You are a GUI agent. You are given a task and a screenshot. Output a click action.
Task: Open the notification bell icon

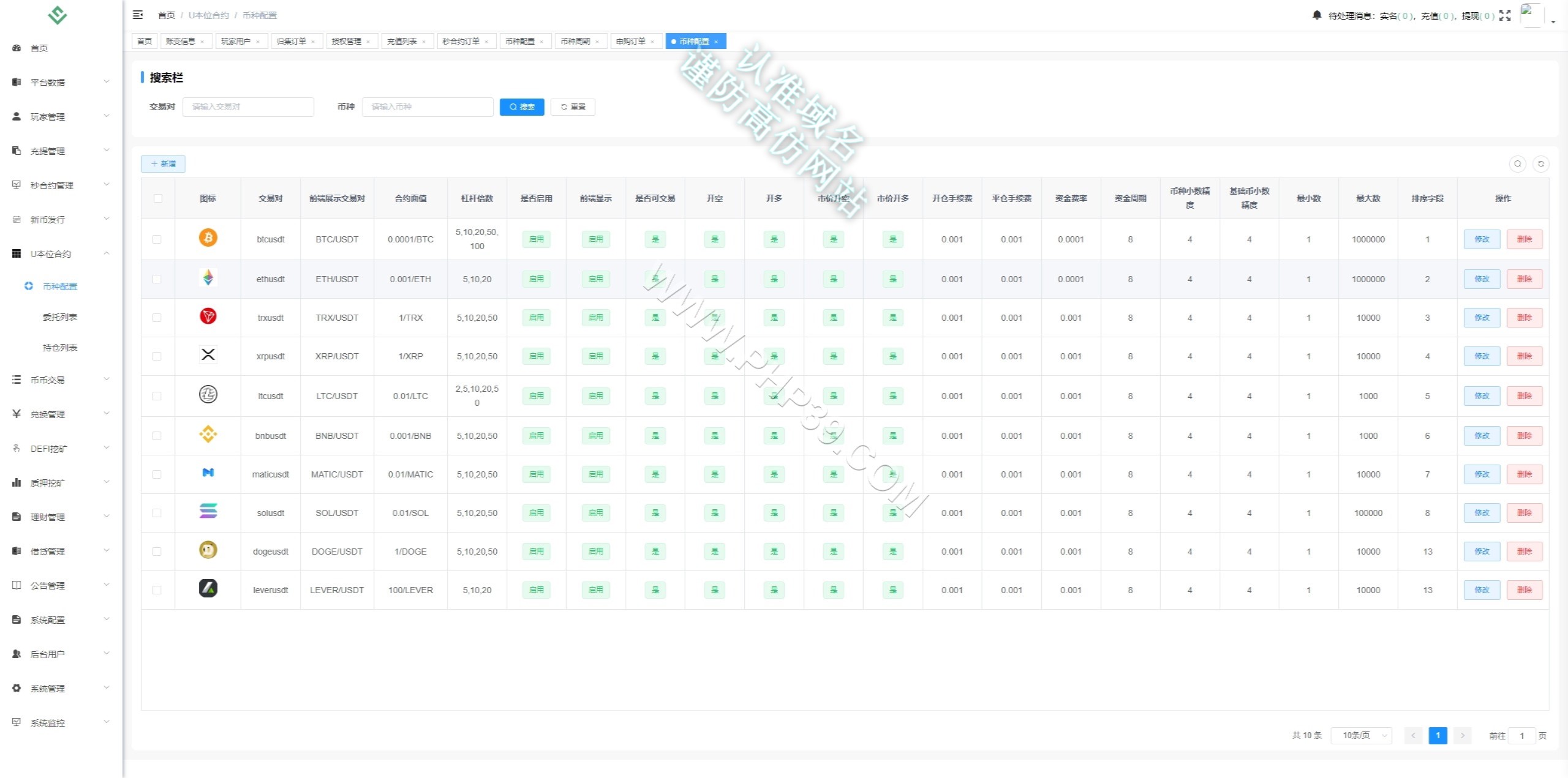(1317, 15)
